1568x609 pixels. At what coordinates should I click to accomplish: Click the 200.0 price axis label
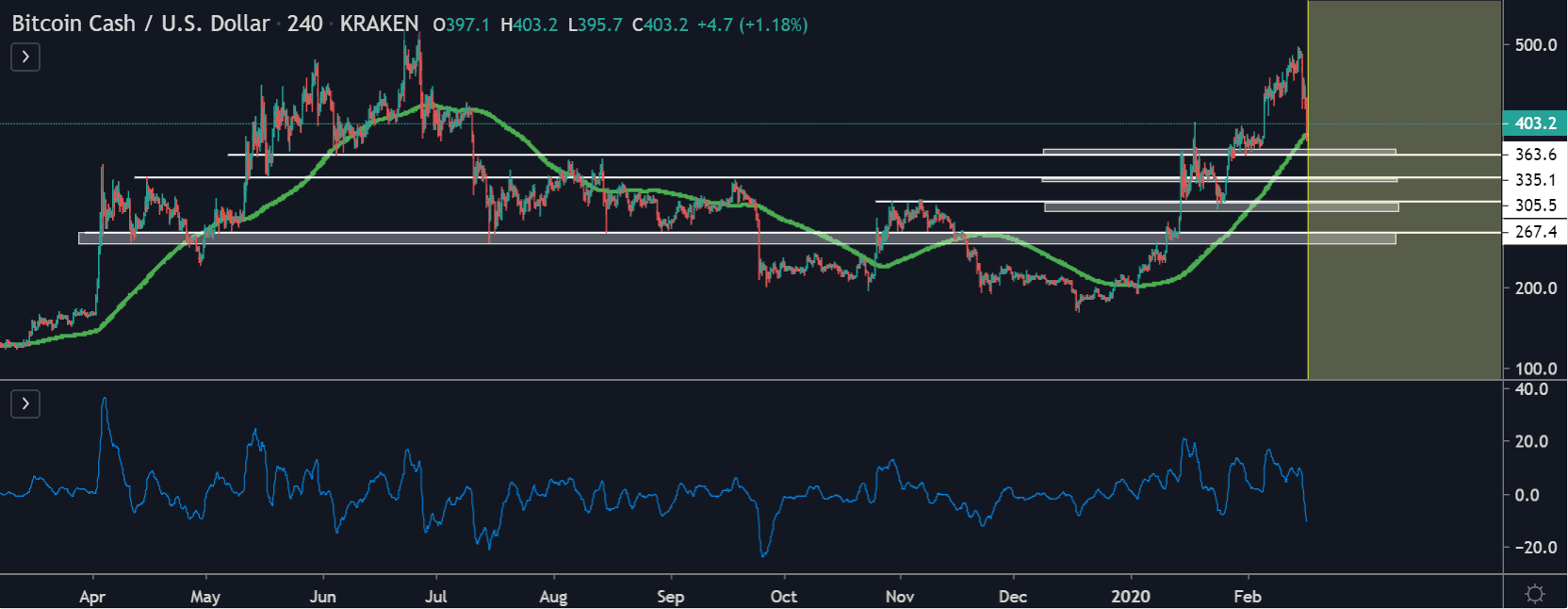[x=1536, y=288]
